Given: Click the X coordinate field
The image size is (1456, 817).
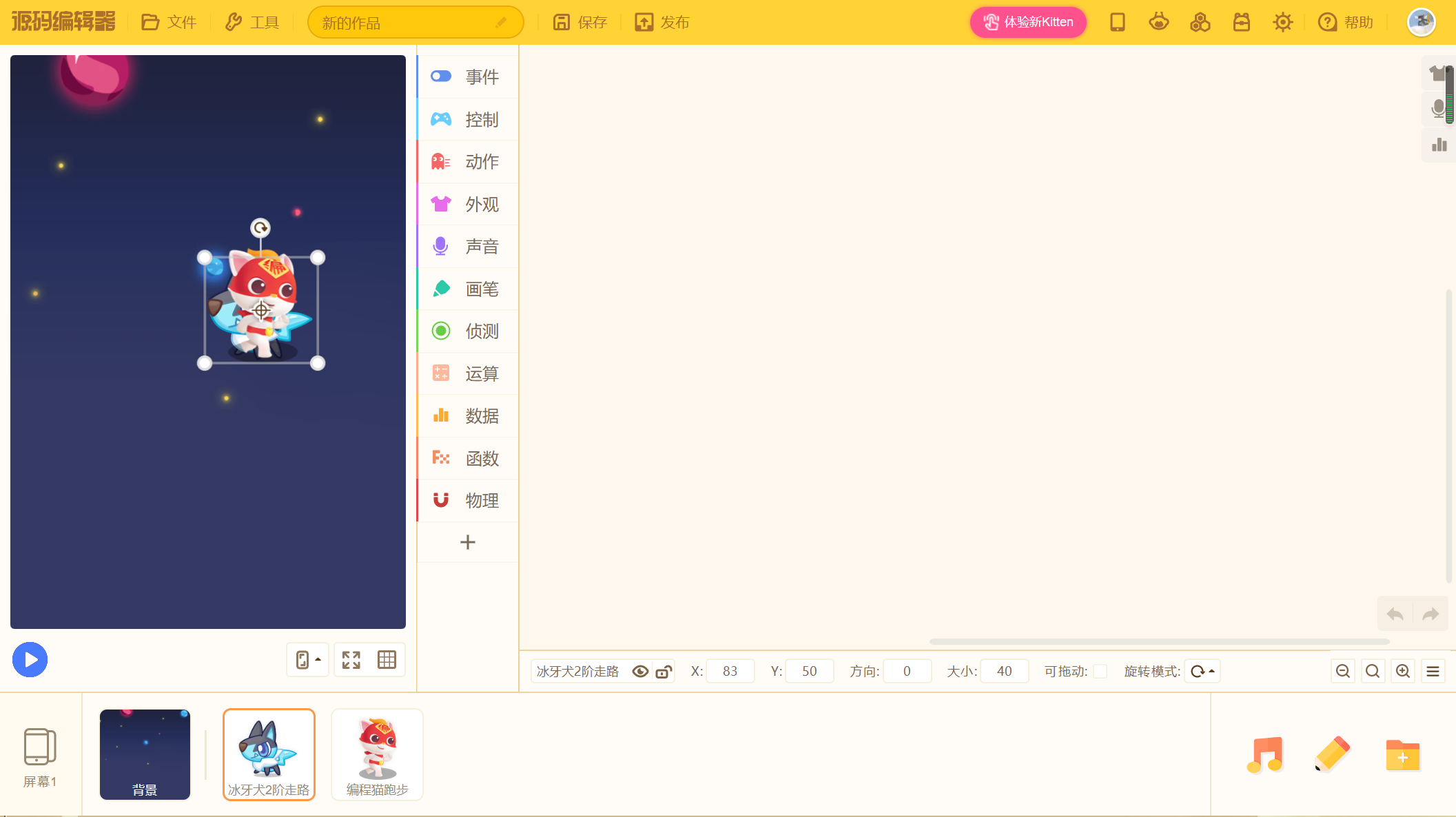Looking at the screenshot, I should tap(730, 671).
